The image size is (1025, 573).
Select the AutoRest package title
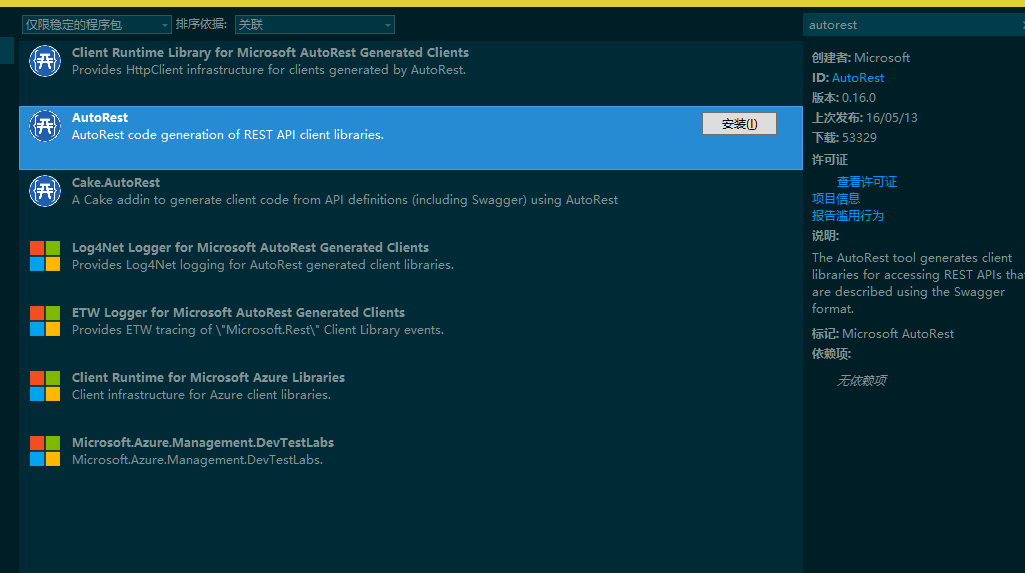(99, 118)
